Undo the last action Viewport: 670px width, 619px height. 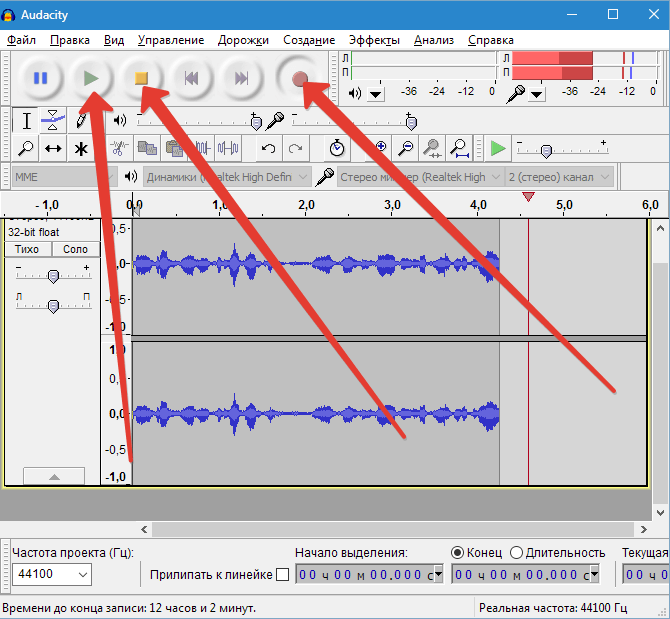point(268,149)
